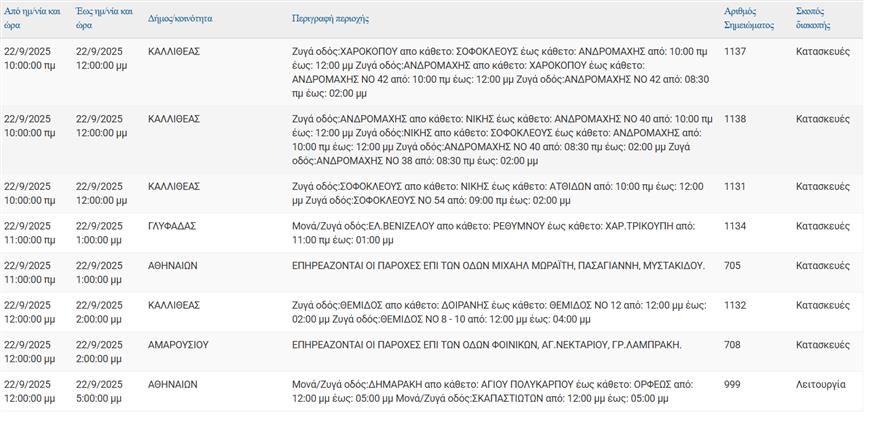Select note number 705 cell
The width and height of the screenshot is (873, 425).
[732, 266]
